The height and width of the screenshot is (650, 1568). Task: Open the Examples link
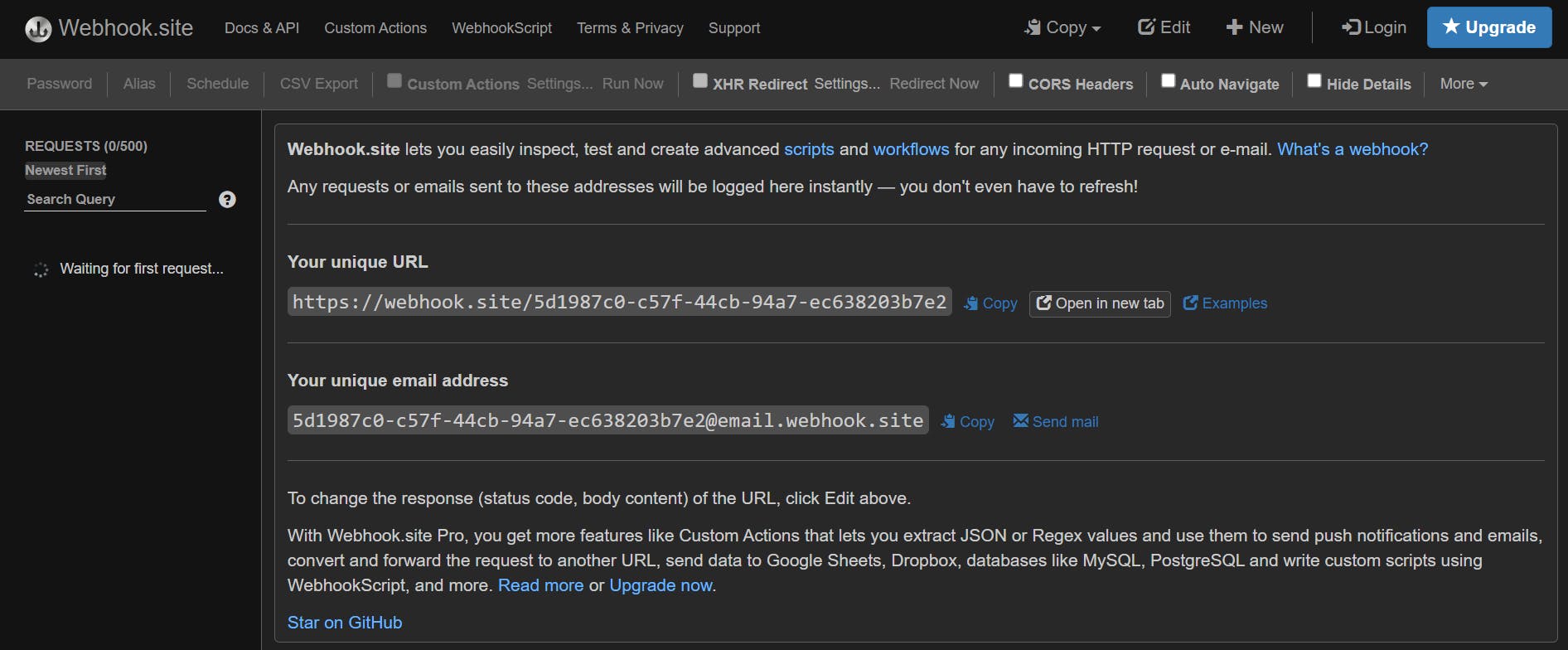(x=1225, y=303)
